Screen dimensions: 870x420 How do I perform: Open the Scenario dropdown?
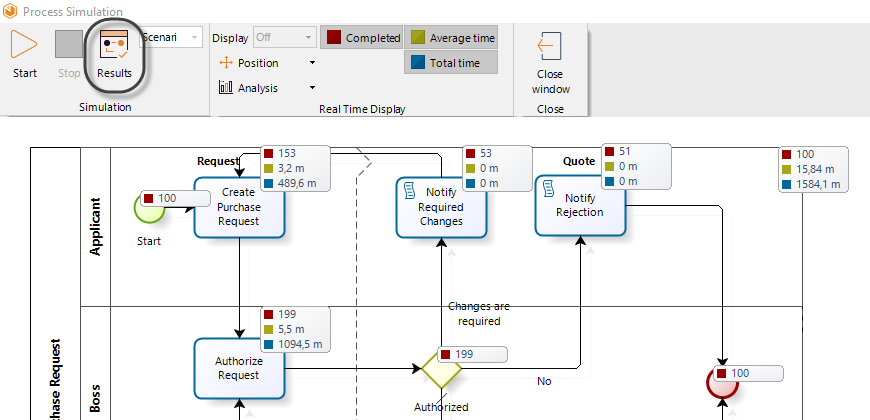coord(170,38)
